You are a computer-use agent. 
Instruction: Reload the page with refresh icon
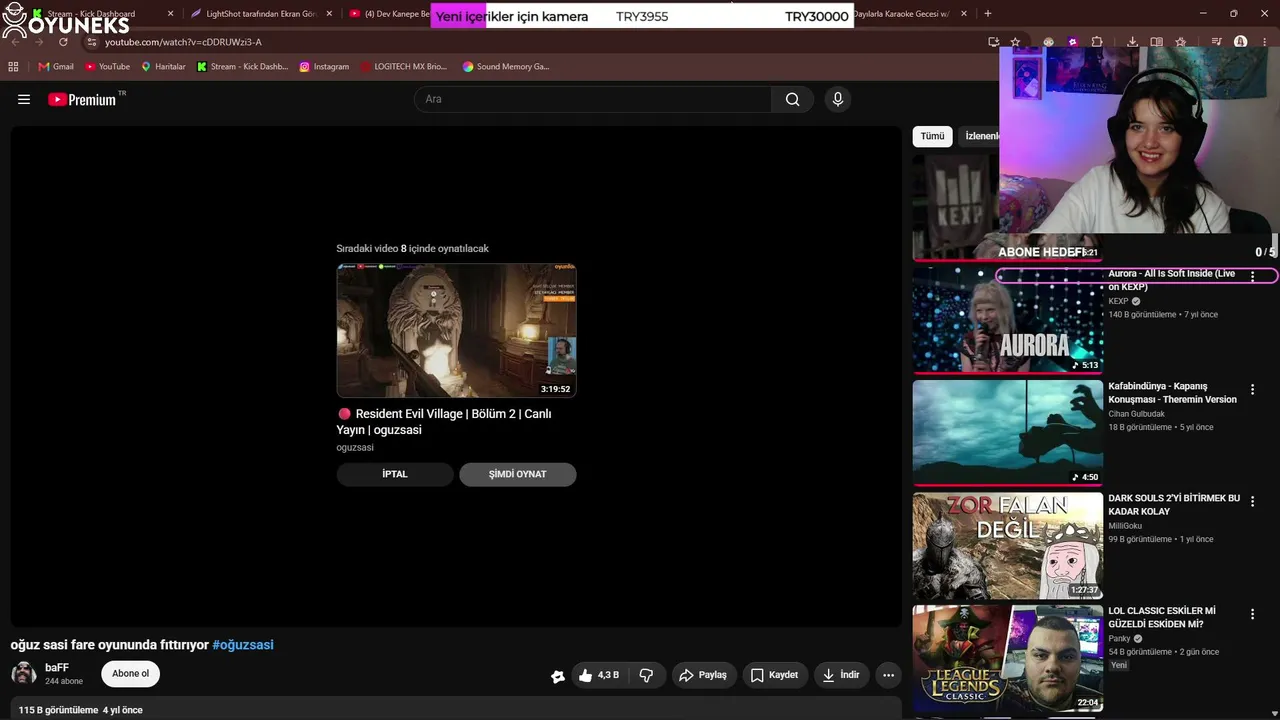63,42
